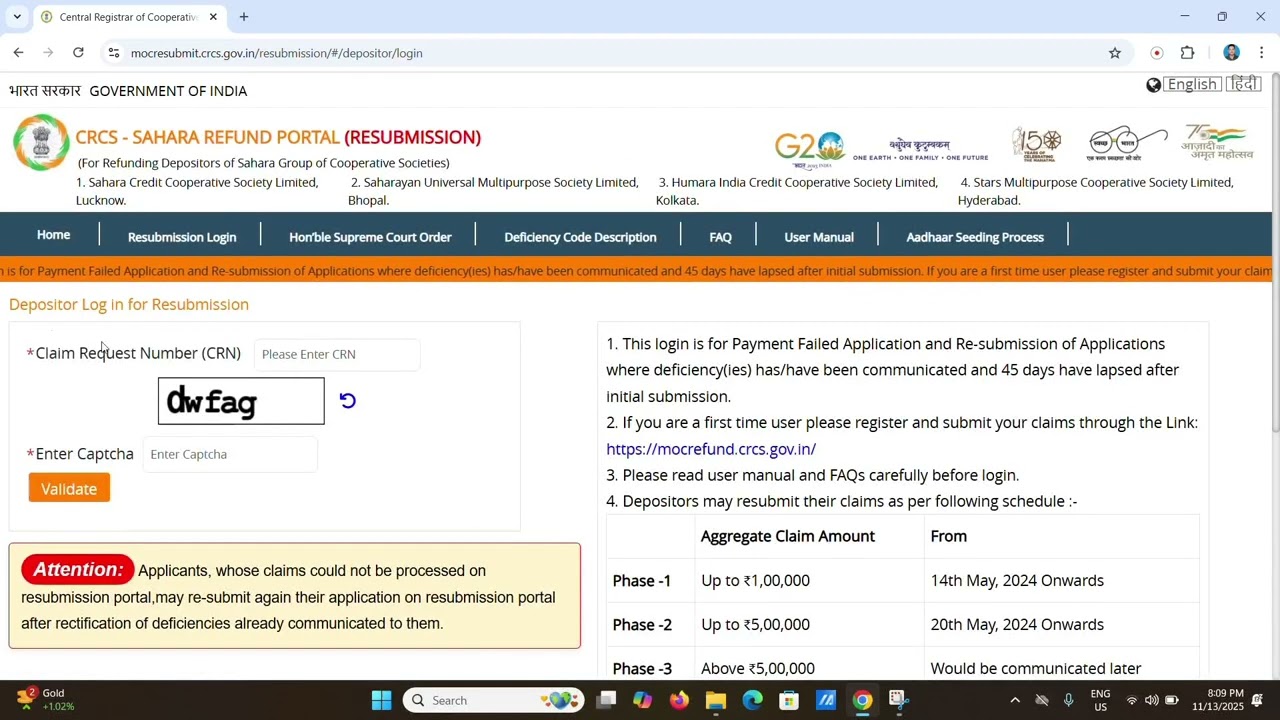Open the FAQ menu item

point(721,237)
